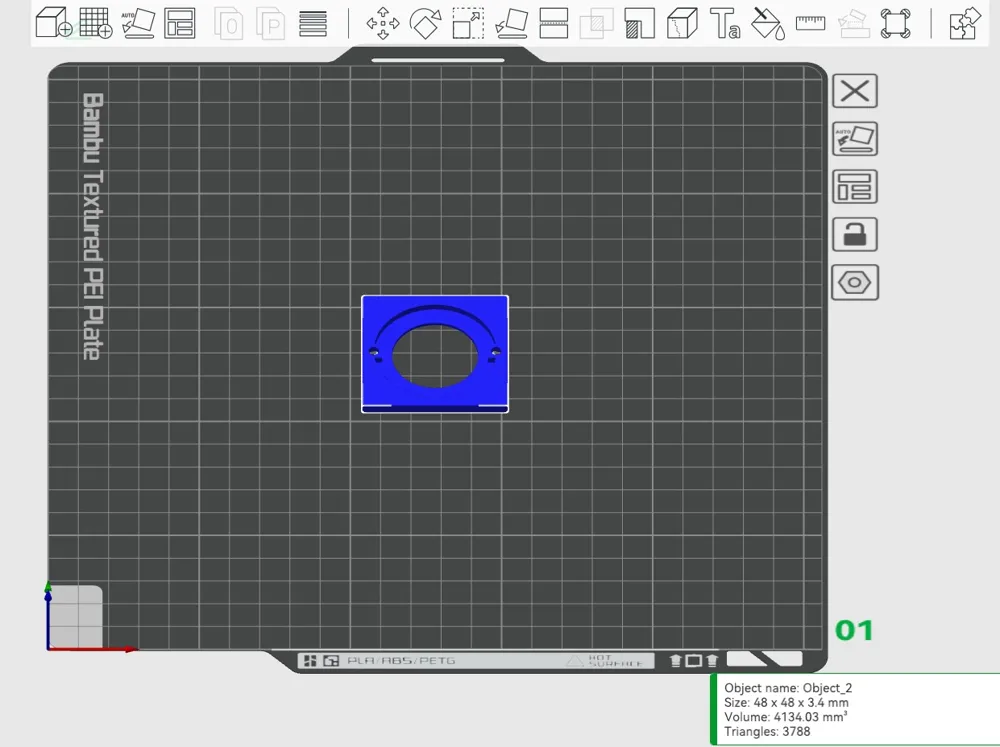The height and width of the screenshot is (747, 1000).
Task: Select the Rotate tool
Action: 425,23
